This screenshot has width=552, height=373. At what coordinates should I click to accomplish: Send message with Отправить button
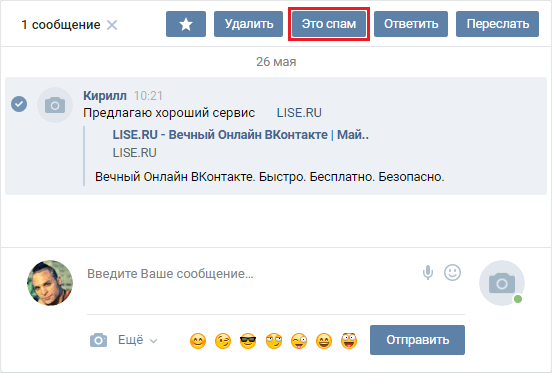pos(417,340)
